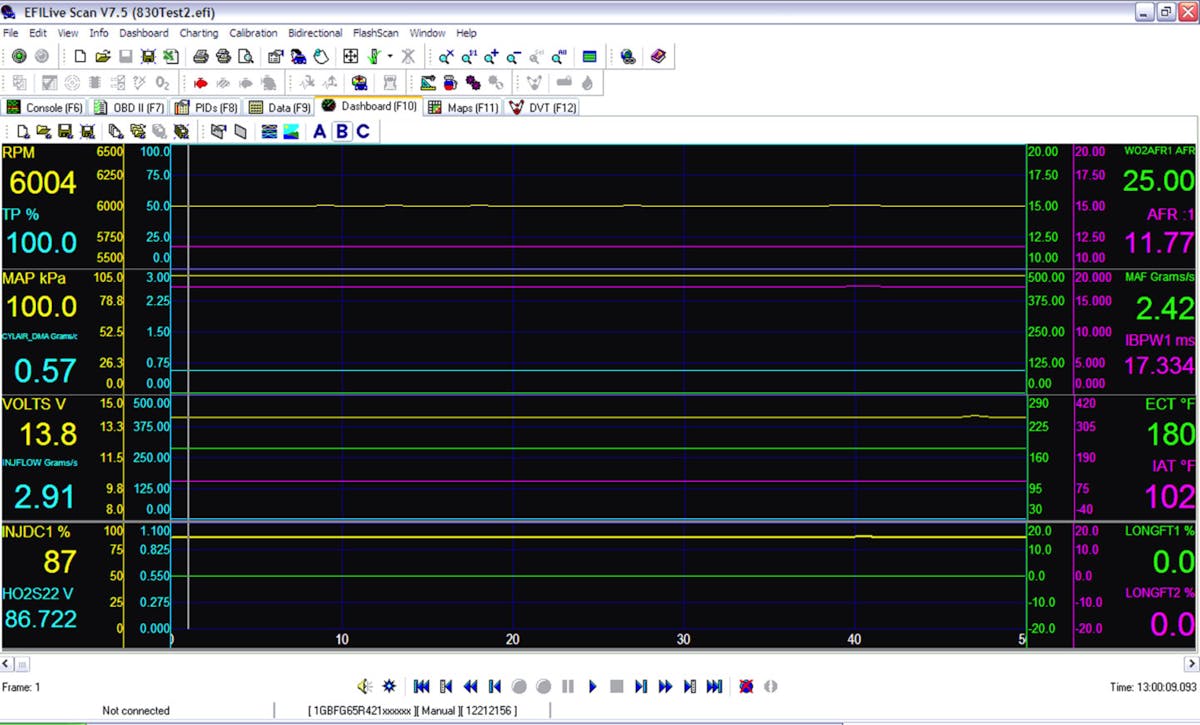The width and height of the screenshot is (1200, 725).
Task: Click the green connect button in toolbar
Action: pyautogui.click(x=19, y=57)
